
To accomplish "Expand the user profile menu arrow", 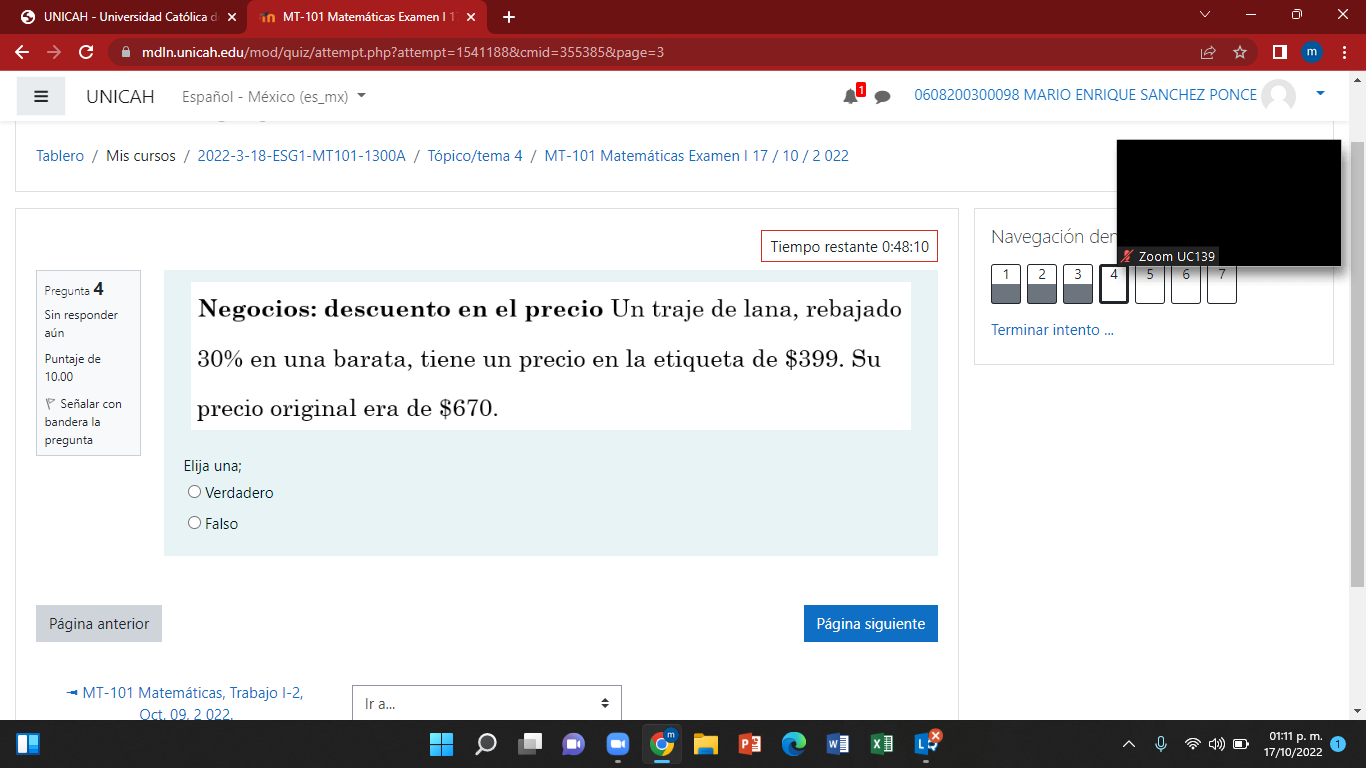I will point(1318,95).
